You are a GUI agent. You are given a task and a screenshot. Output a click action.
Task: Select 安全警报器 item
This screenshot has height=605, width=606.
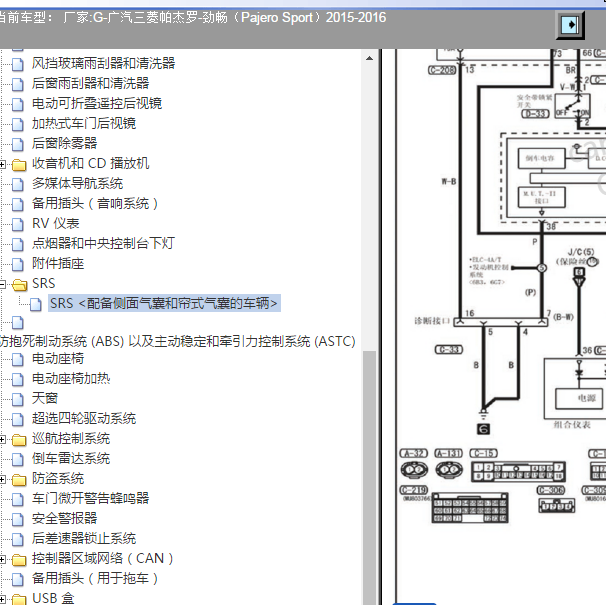point(64,519)
